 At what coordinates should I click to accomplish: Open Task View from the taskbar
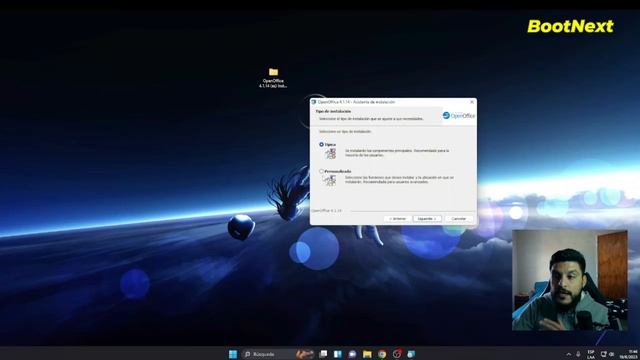coord(323,354)
